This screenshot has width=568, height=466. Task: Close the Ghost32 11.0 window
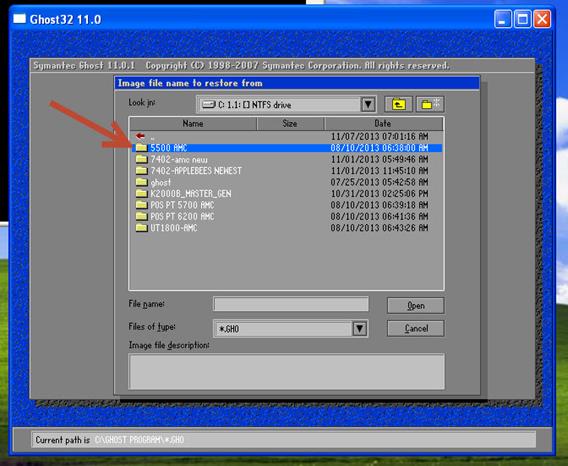[542, 18]
